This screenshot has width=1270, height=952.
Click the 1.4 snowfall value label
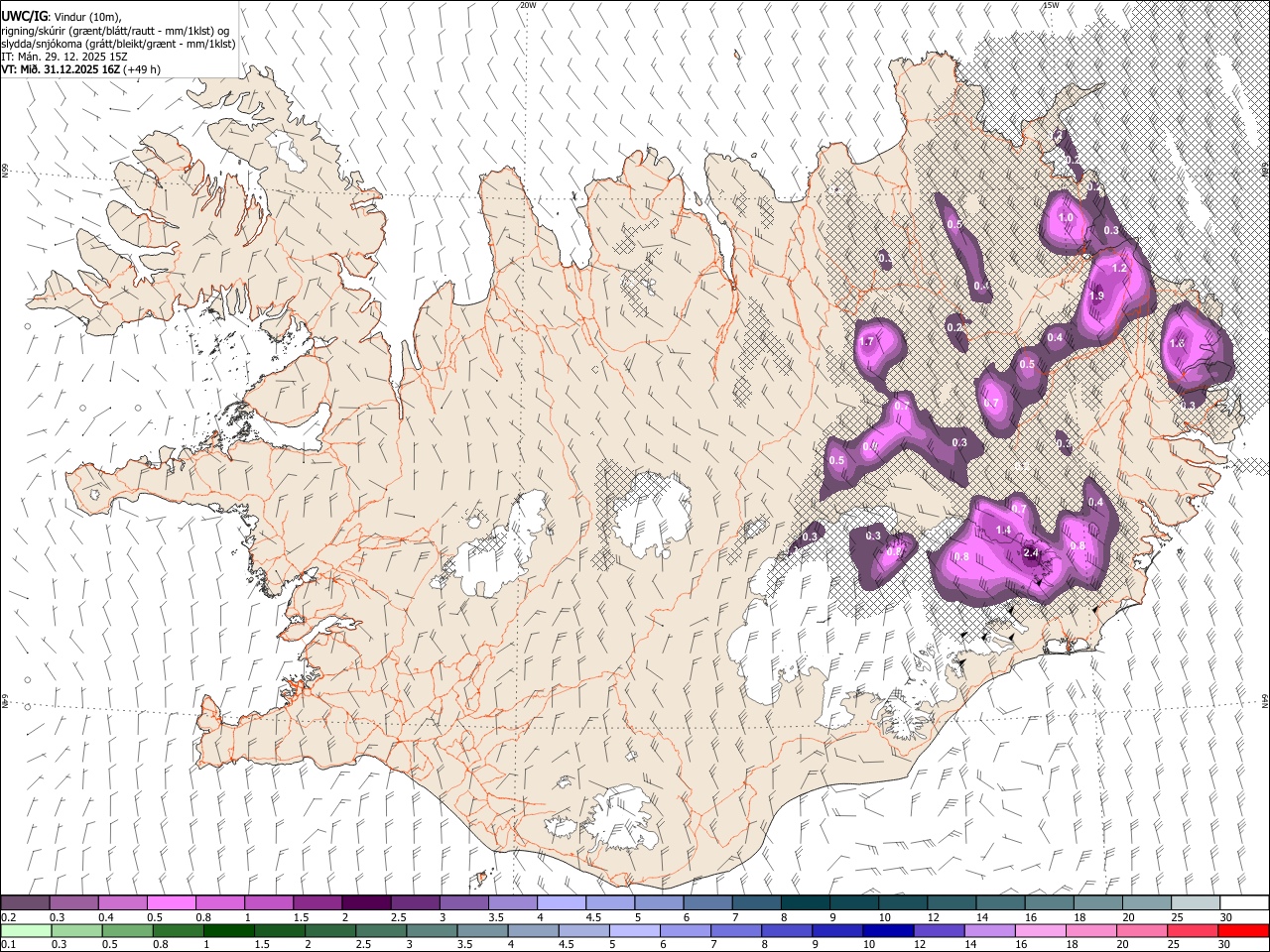pyautogui.click(x=1003, y=531)
